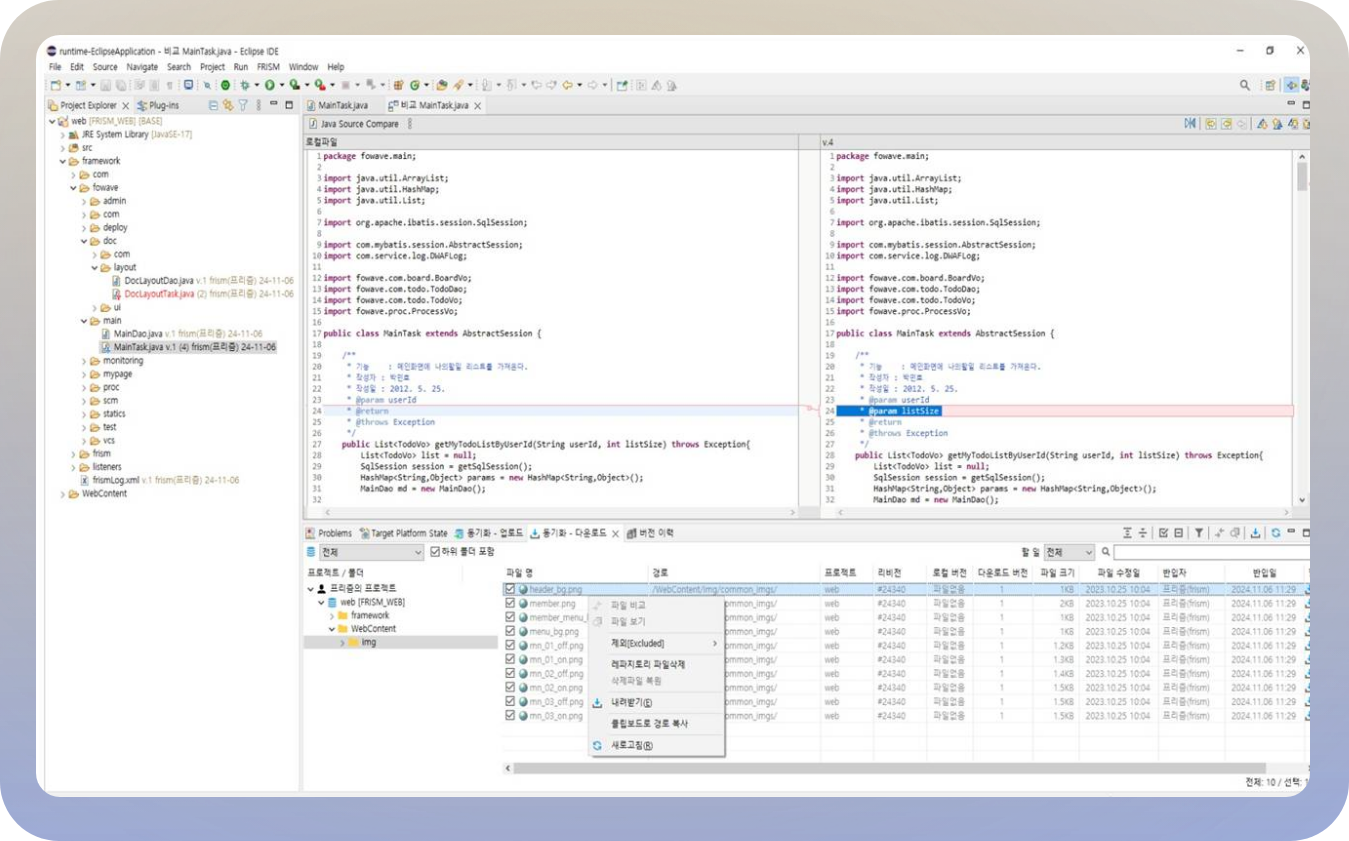Viewport: 1349px width, 841px height.
Task: Collapse the layout folder in Project Explorer
Action: tap(96, 268)
